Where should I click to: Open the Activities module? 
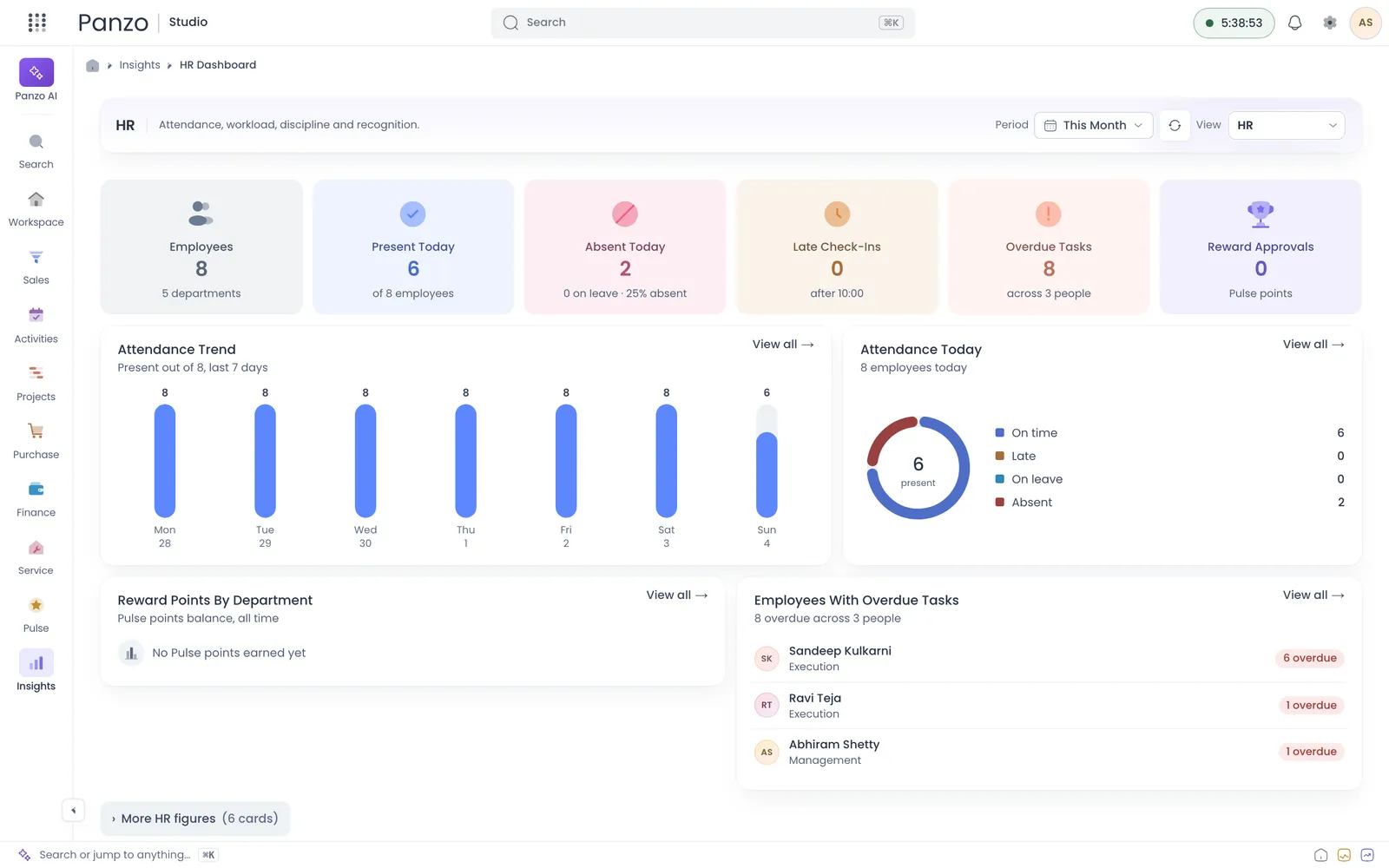(36, 325)
